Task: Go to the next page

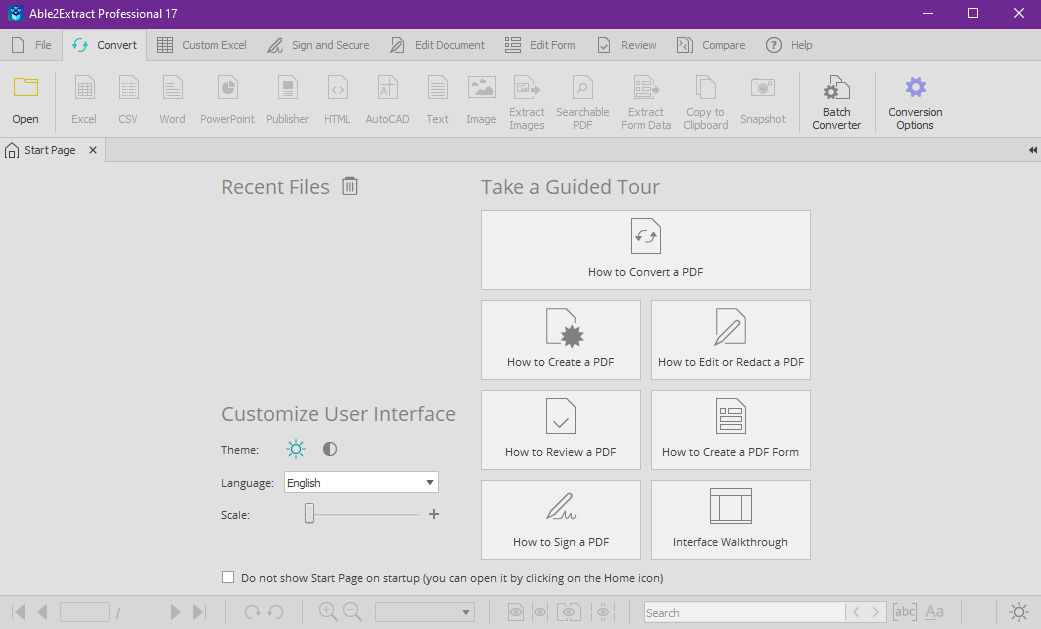Action: click(x=175, y=612)
